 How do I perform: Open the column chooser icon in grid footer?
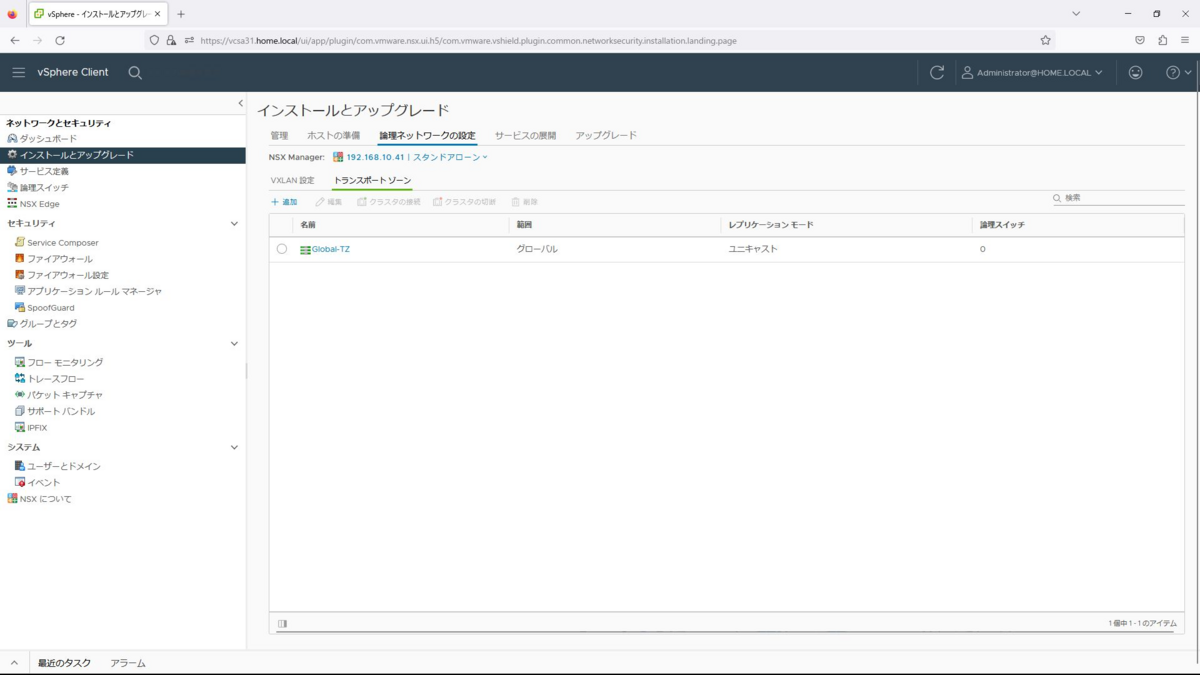click(283, 623)
